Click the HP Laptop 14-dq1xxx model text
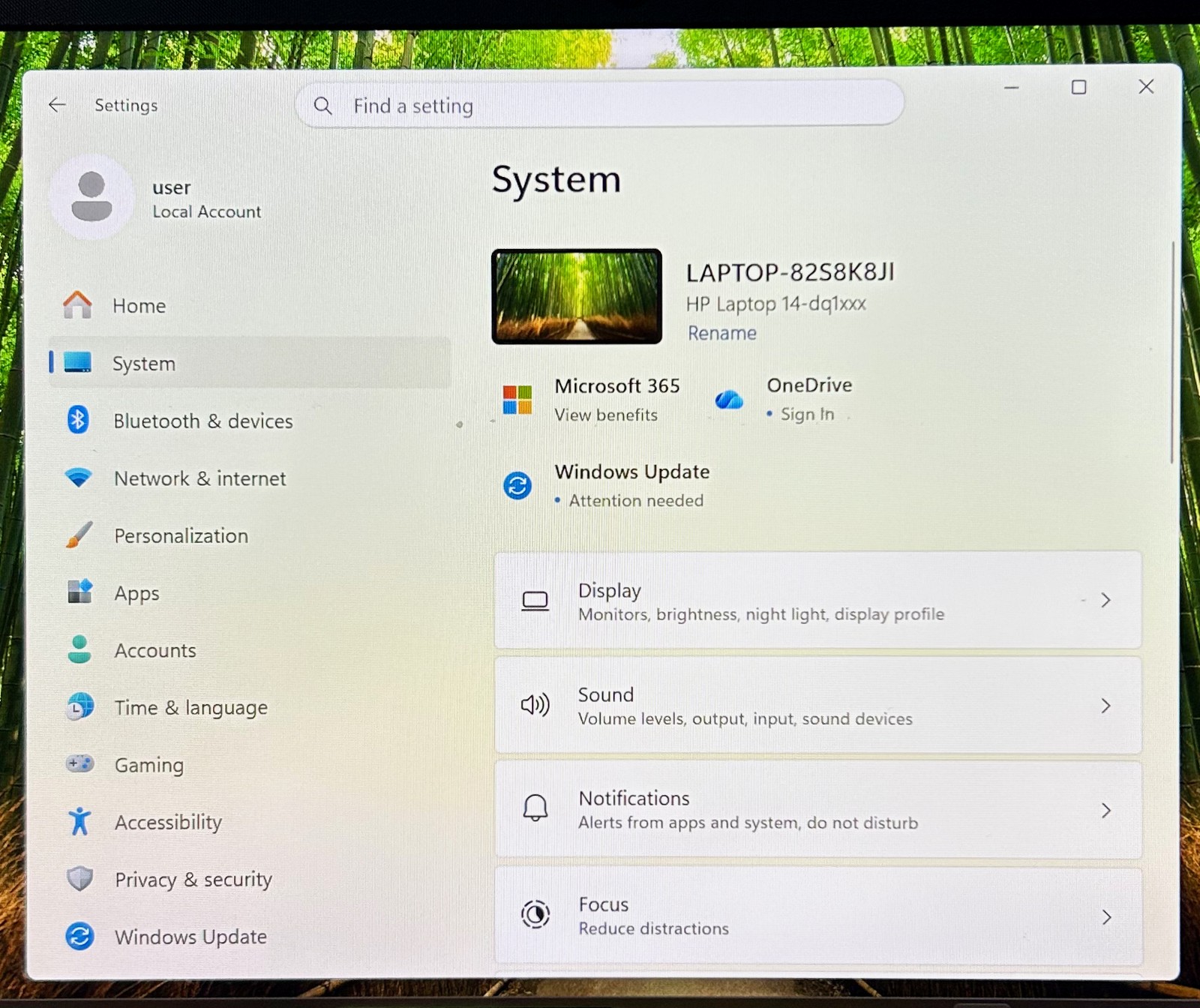Image resolution: width=1200 pixels, height=1008 pixels. point(775,304)
